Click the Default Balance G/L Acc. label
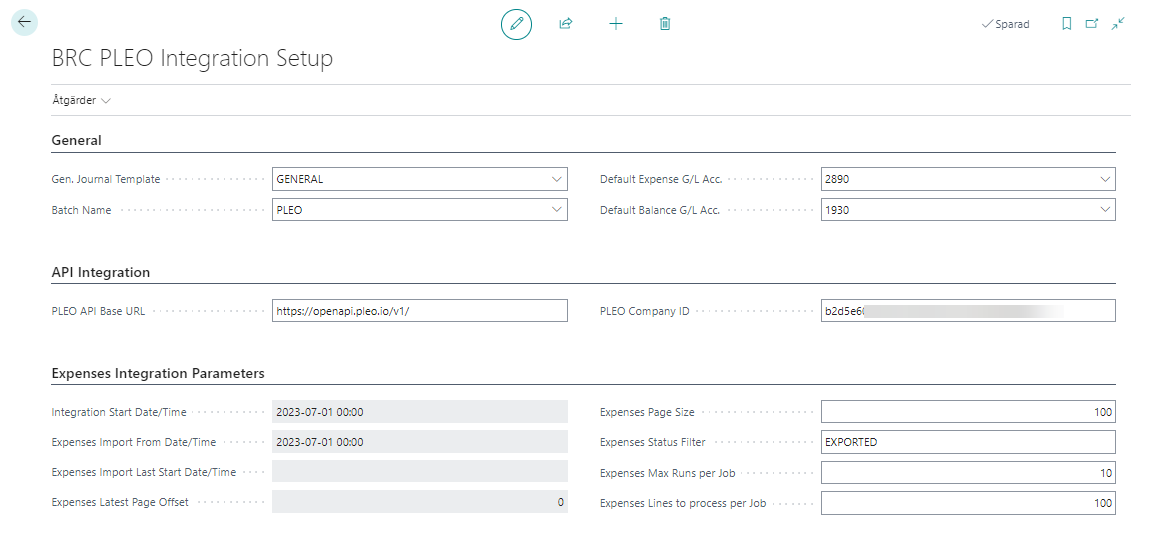 click(x=660, y=210)
